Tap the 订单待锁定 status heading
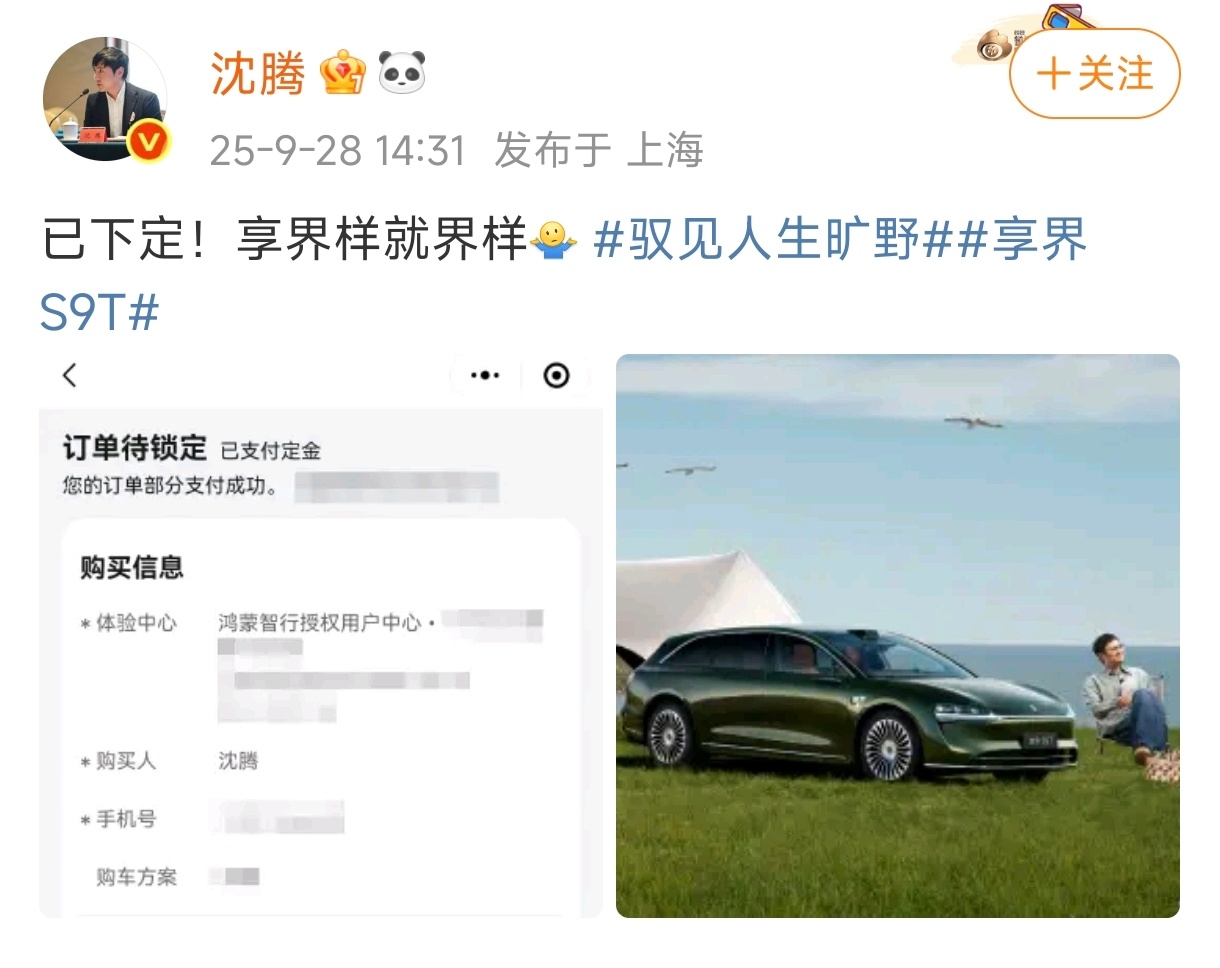 [134, 448]
